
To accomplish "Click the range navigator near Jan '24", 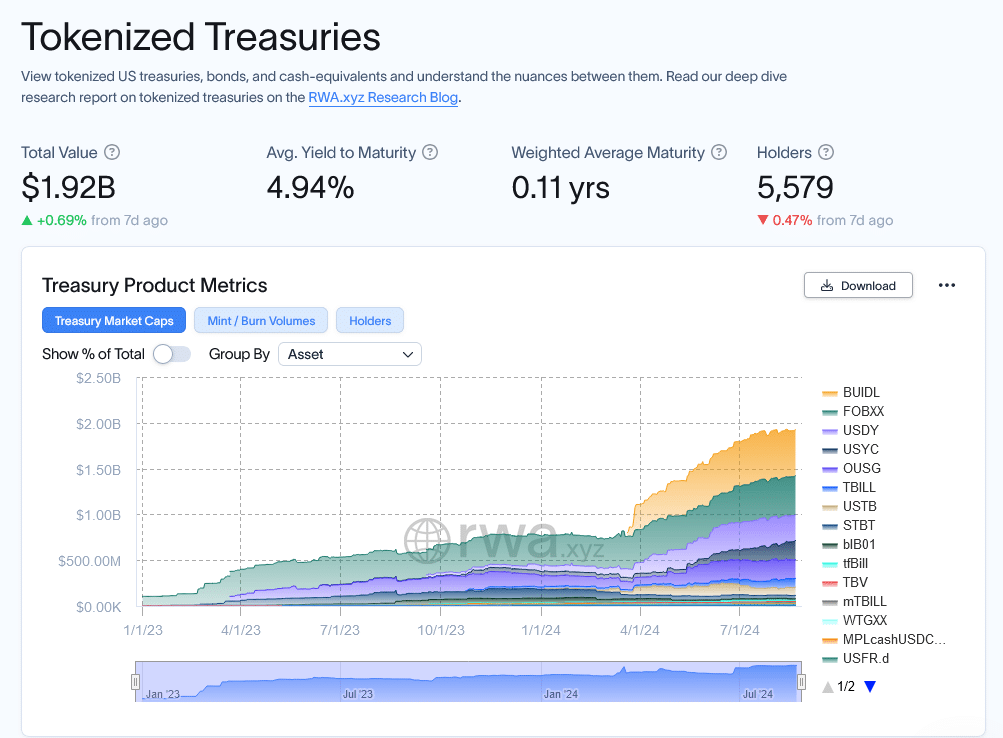I will coord(560,694).
